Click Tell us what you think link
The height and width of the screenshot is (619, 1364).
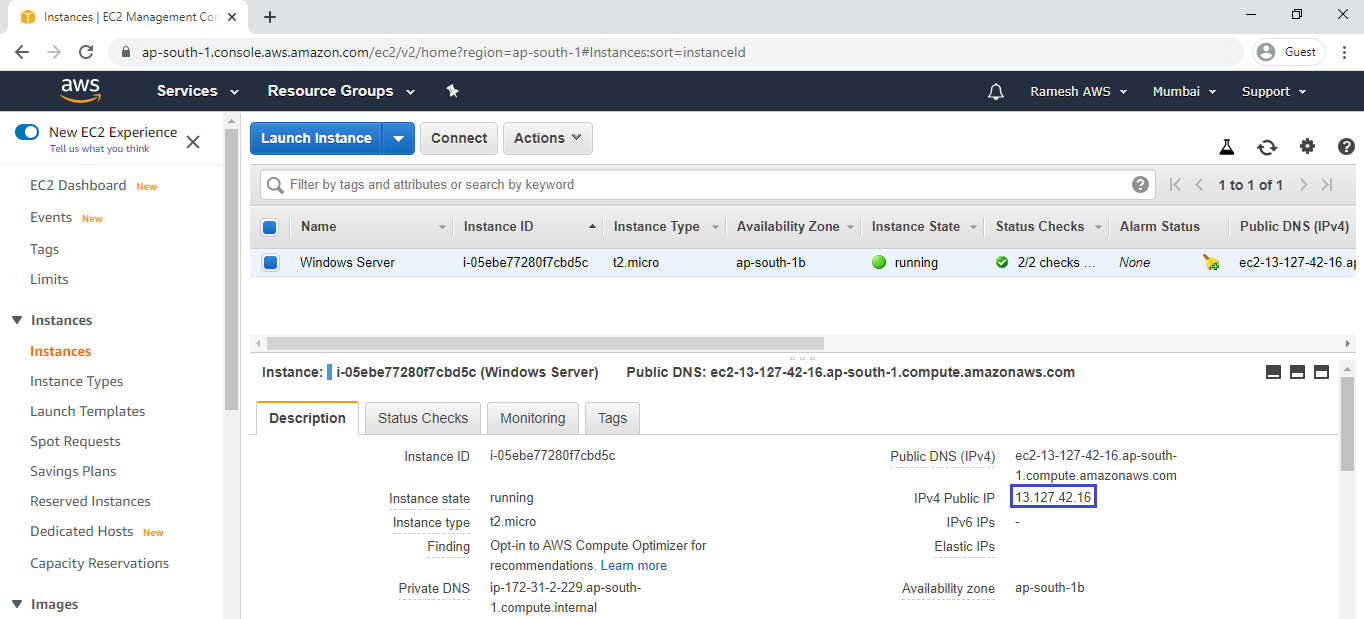tap(99, 149)
